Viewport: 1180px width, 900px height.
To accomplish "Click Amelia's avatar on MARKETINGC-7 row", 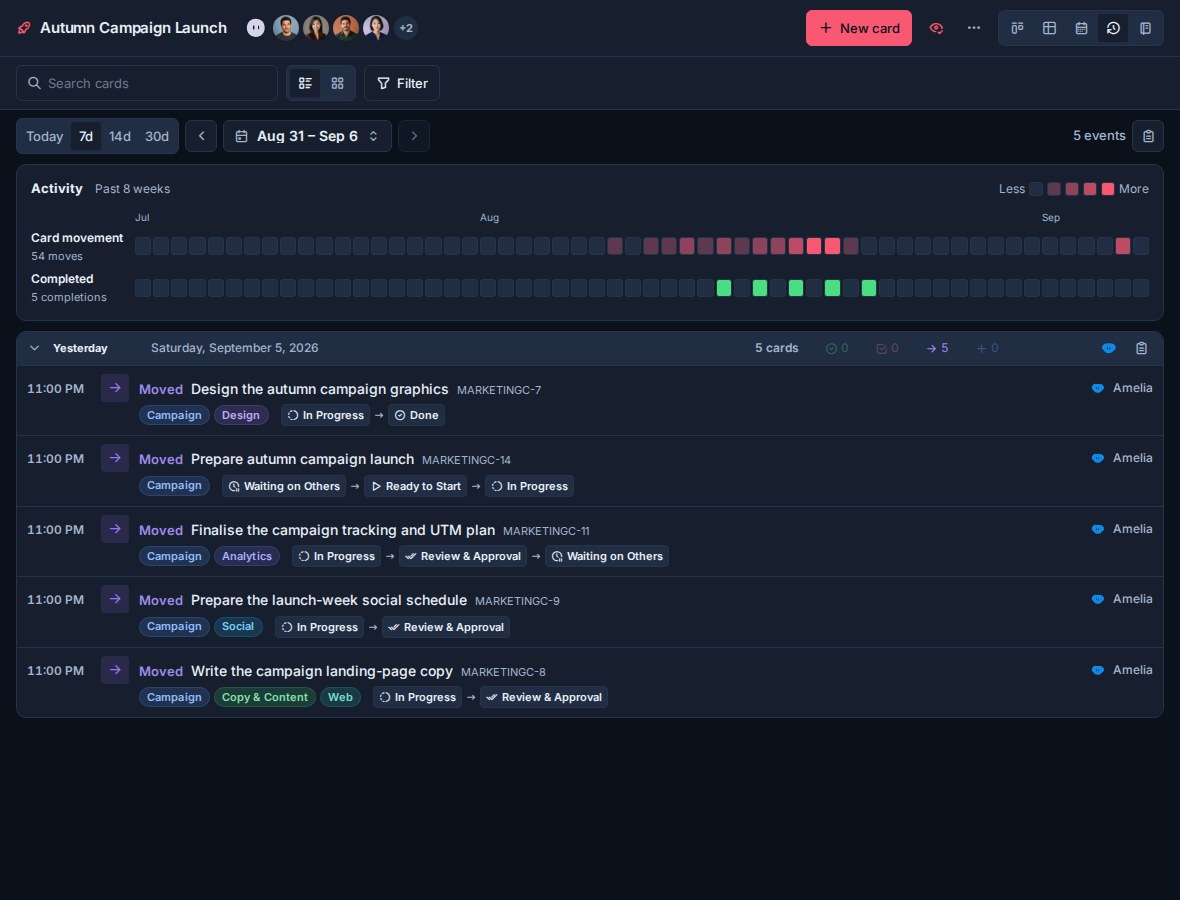I will [1098, 388].
